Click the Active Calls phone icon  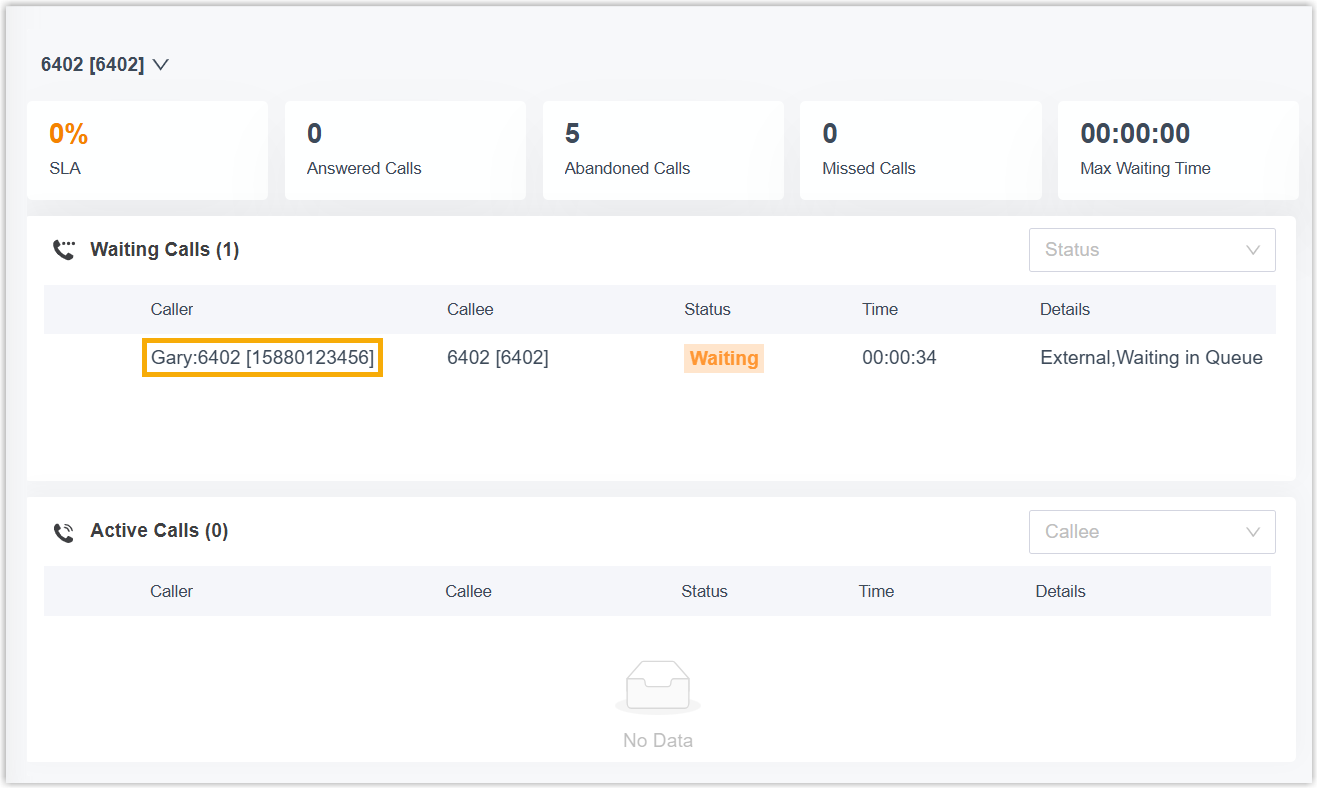point(64,532)
